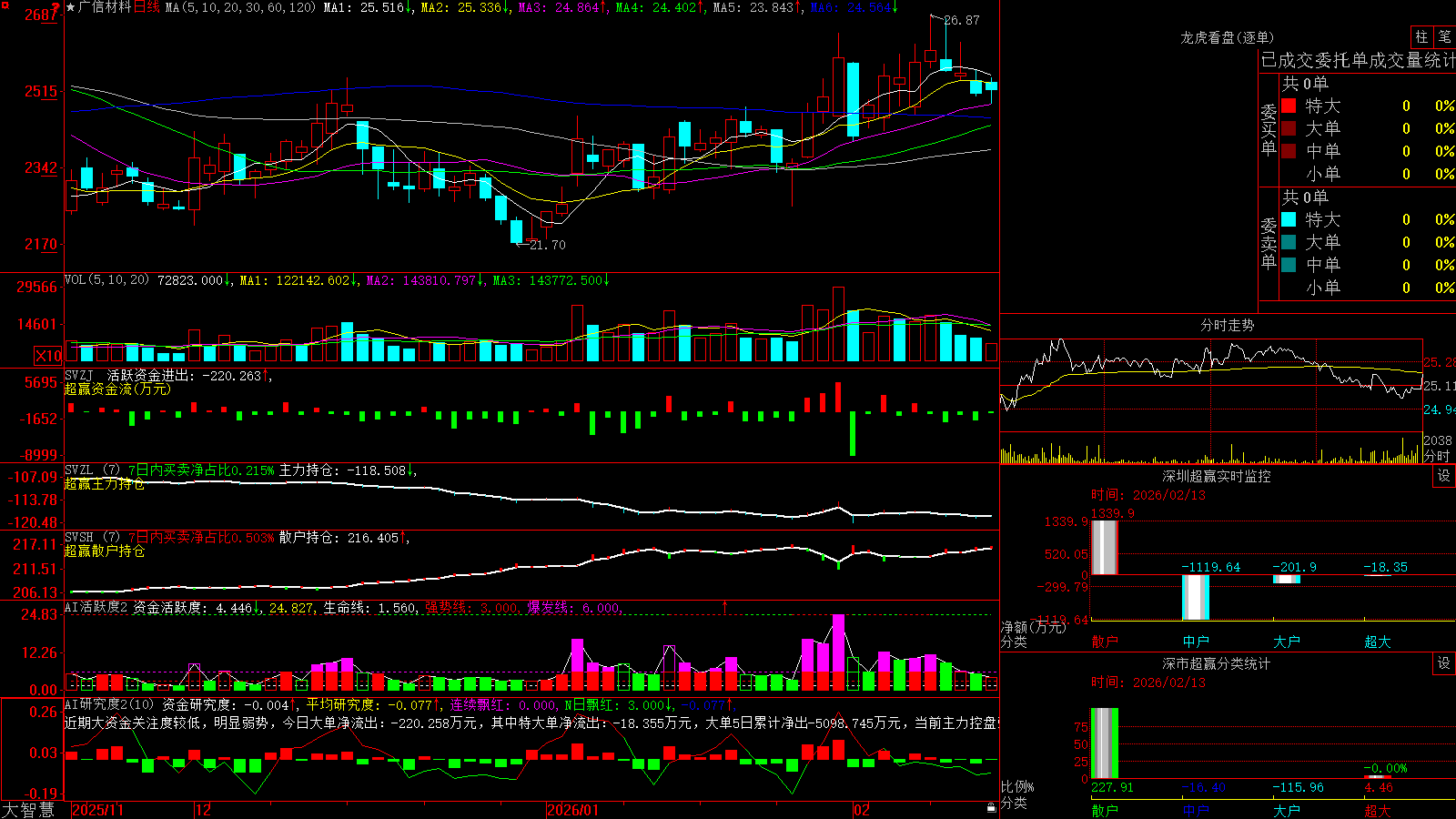Click the 散户 bar labeled 1339.9
1456x819 pixels.
(x=1105, y=547)
